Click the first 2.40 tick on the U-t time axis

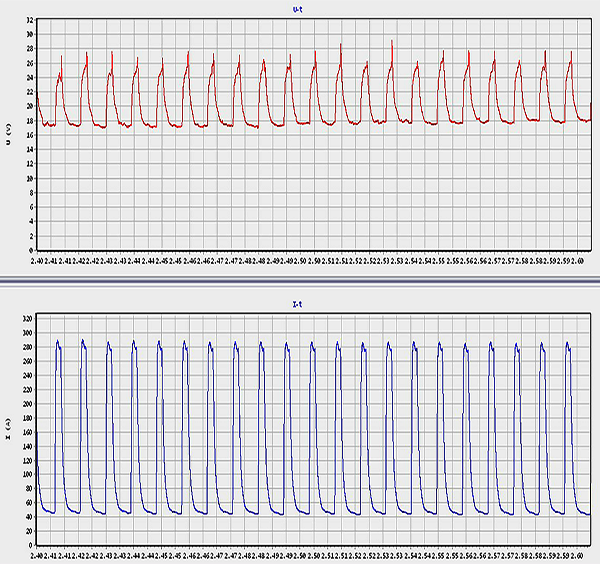[x=40, y=259]
